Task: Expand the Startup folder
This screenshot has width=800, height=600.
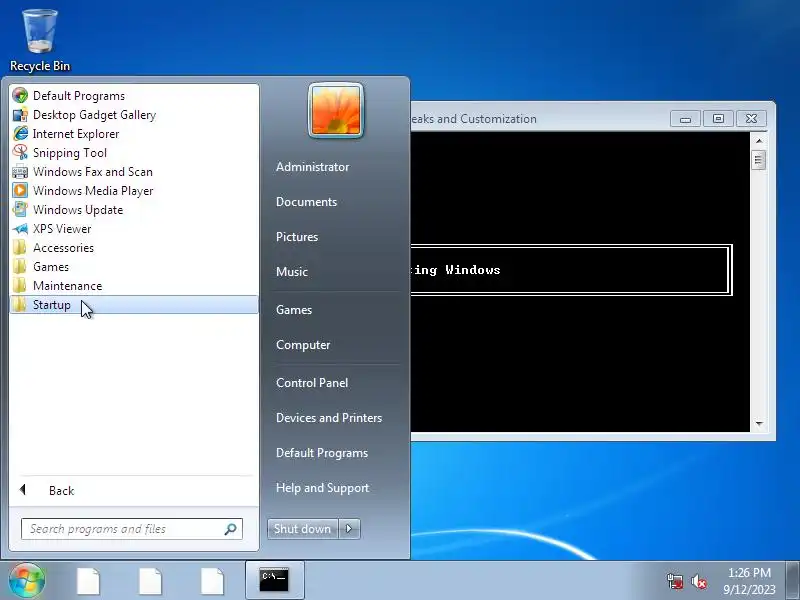Action: coord(134,305)
